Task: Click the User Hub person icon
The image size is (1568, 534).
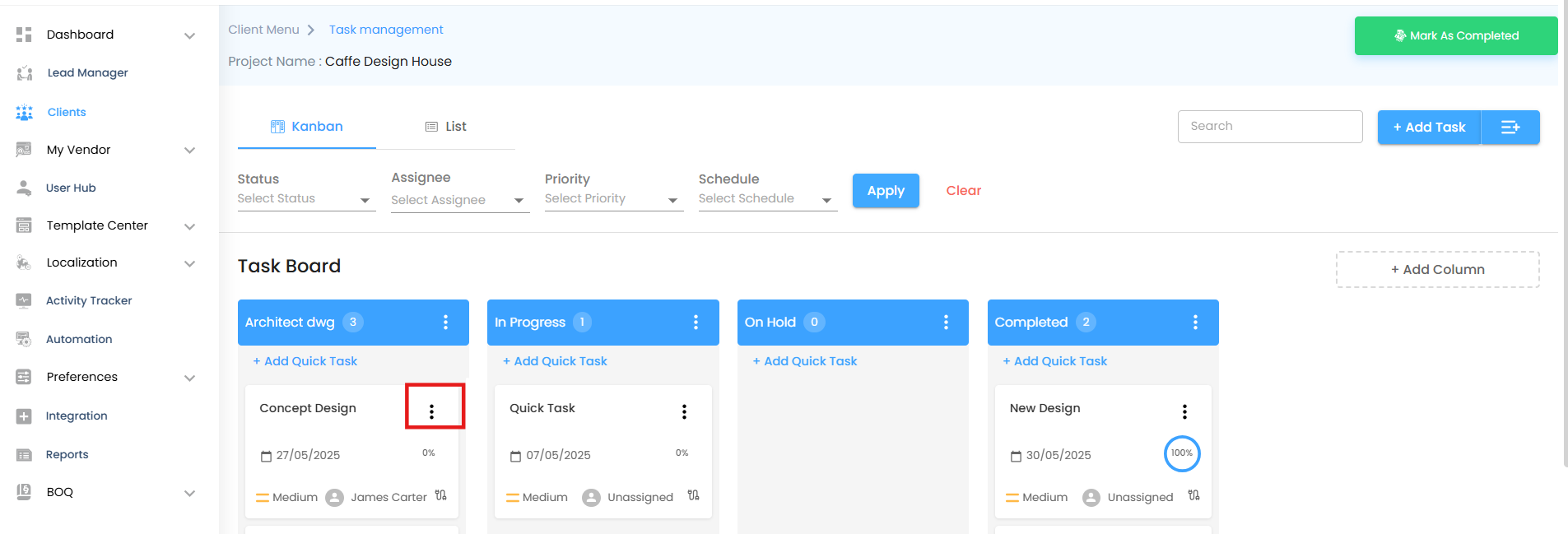Action: [24, 188]
